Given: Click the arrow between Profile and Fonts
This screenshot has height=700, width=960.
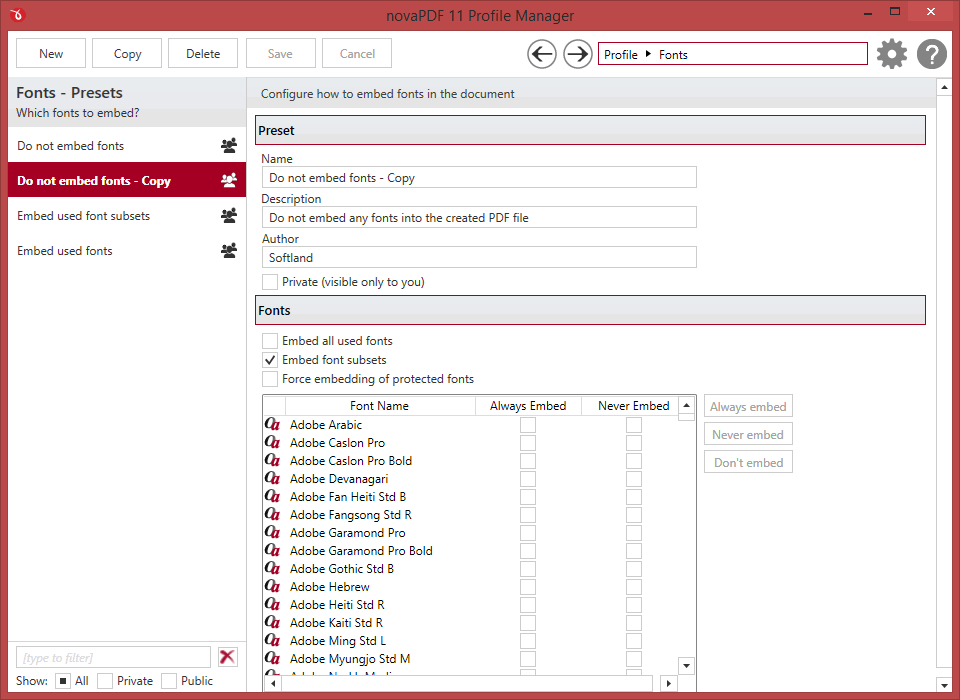Looking at the screenshot, I should [648, 54].
